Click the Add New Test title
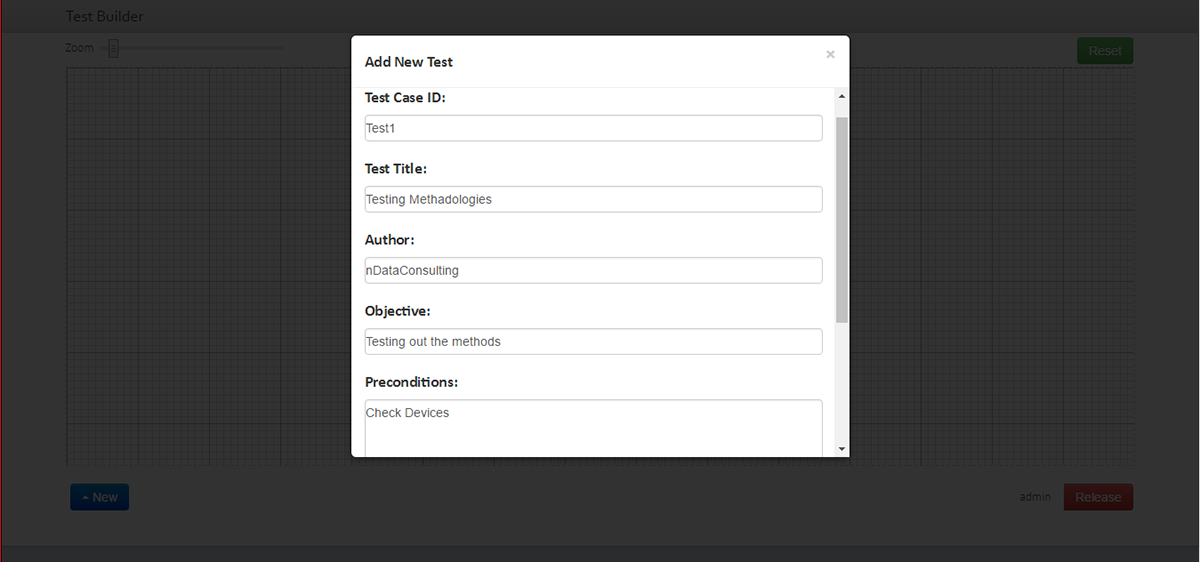The height and width of the screenshot is (562, 1200). point(409,62)
